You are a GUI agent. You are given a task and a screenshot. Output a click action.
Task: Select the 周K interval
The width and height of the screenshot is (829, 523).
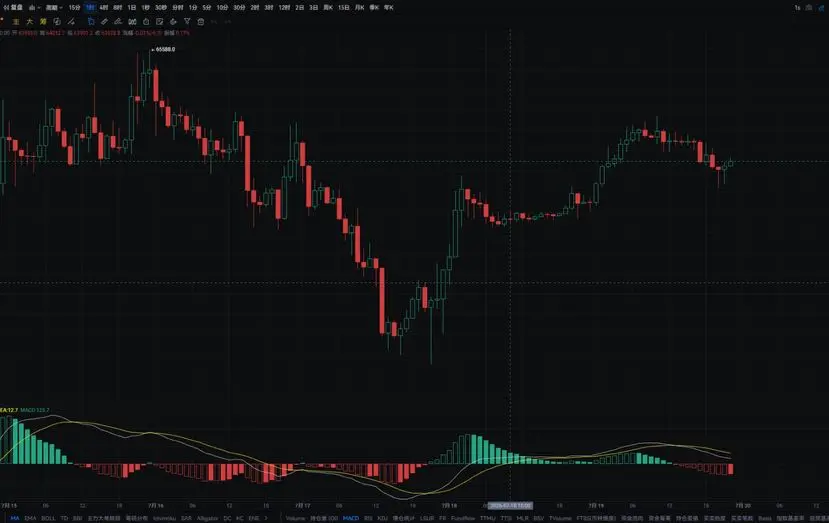click(328, 7)
